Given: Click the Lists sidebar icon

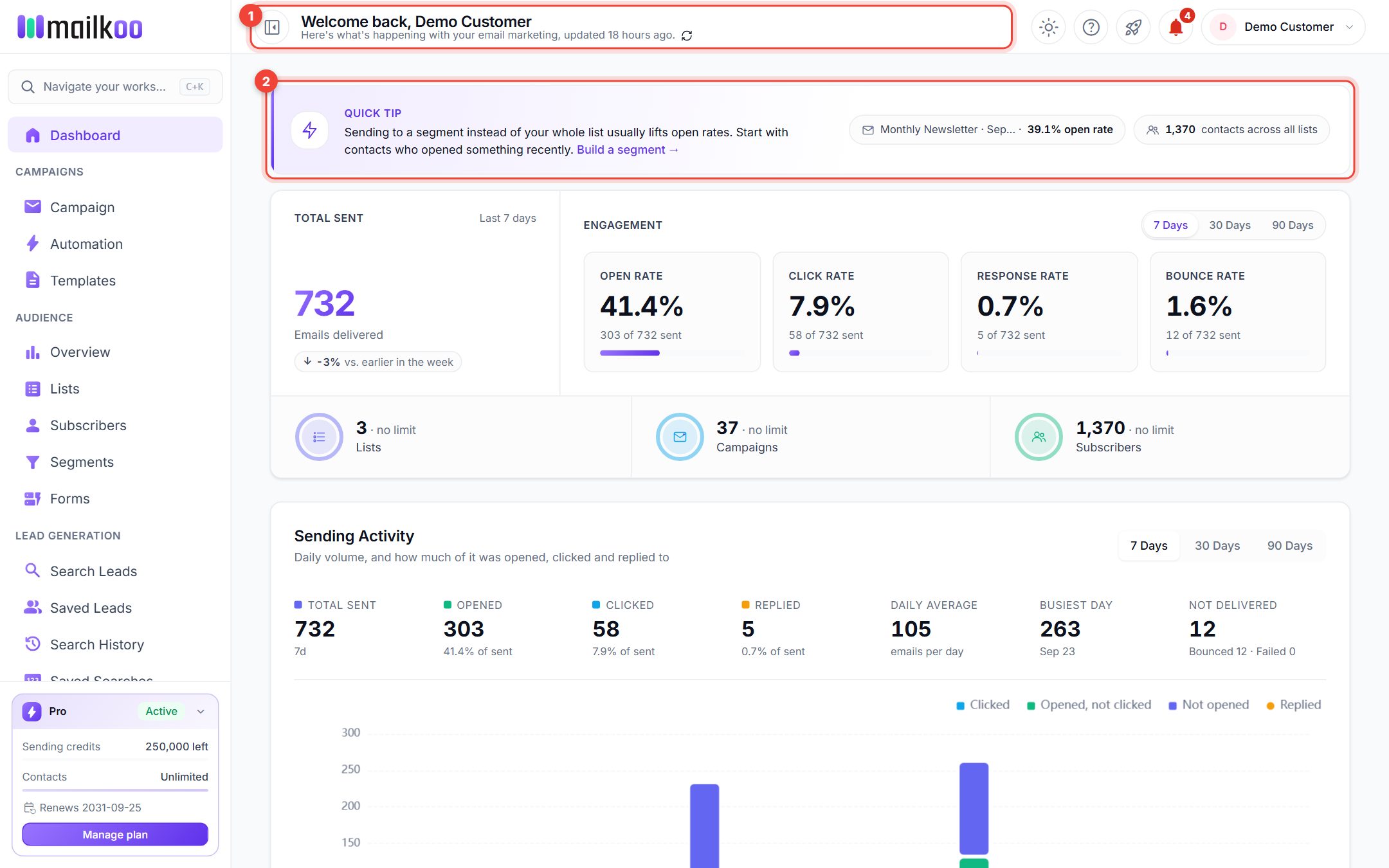Looking at the screenshot, I should tap(32, 389).
